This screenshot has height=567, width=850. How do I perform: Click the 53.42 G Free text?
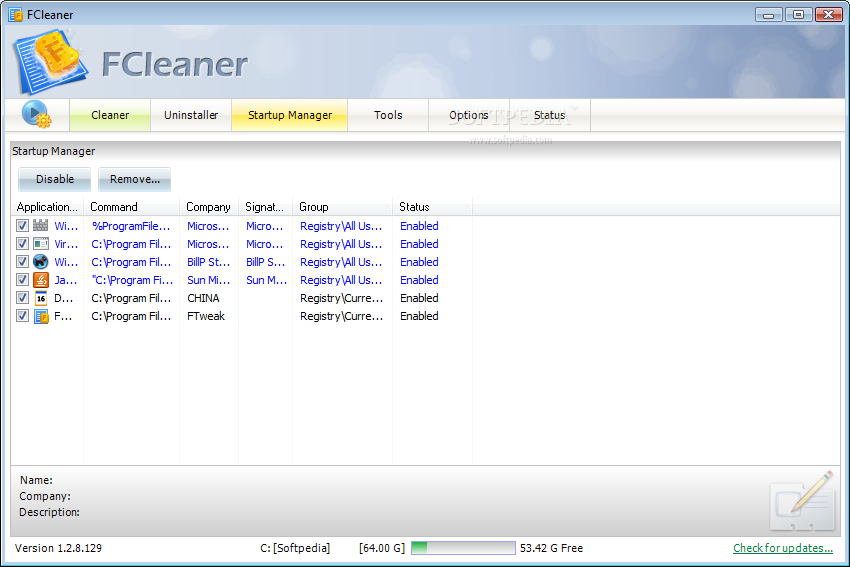click(x=551, y=548)
